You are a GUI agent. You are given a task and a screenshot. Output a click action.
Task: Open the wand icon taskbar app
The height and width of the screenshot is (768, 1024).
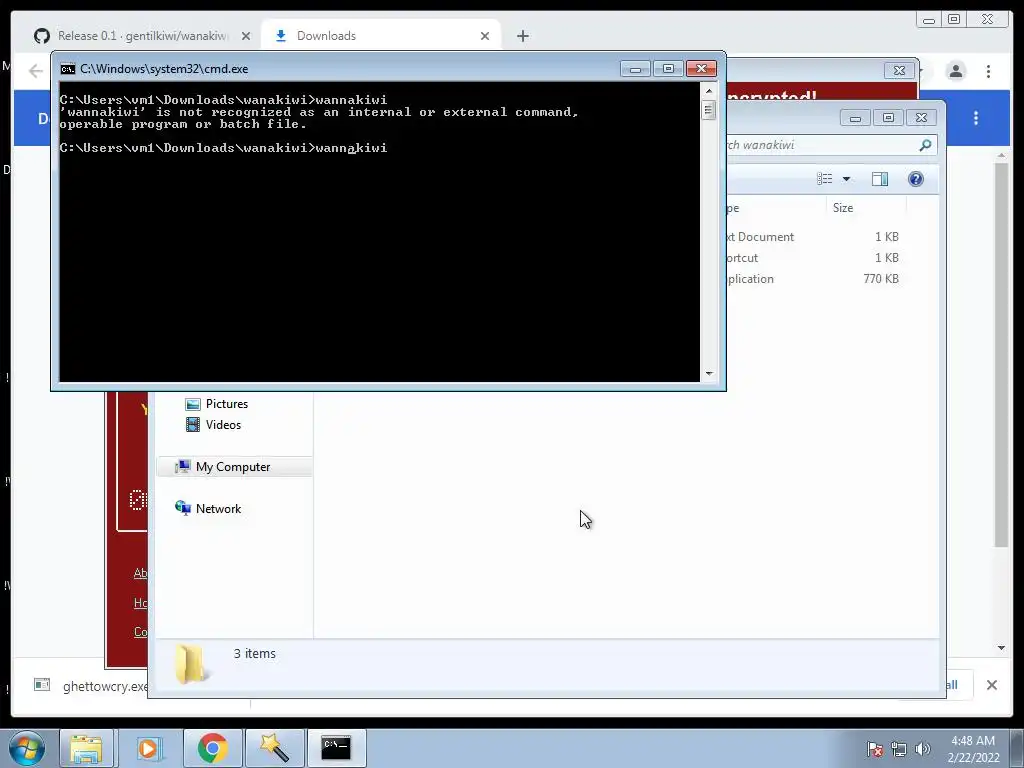coord(274,748)
